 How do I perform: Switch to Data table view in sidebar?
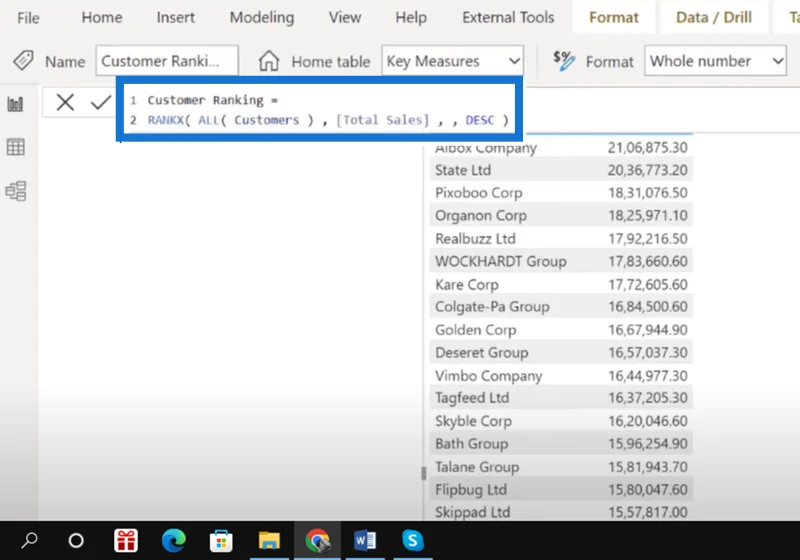[x=15, y=147]
